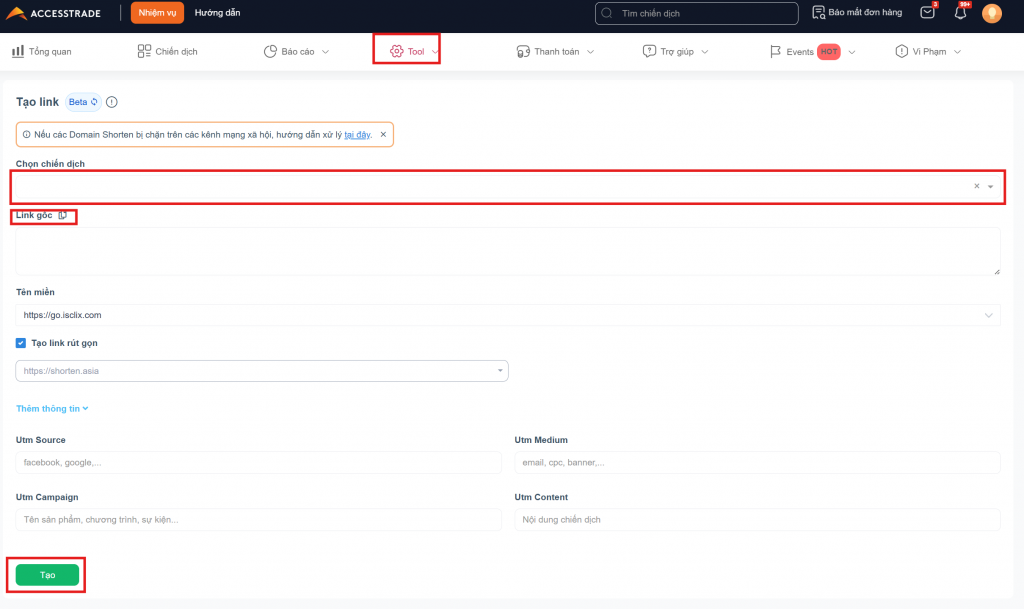Click the Link gốc text area
The image size is (1024, 609).
point(507,251)
